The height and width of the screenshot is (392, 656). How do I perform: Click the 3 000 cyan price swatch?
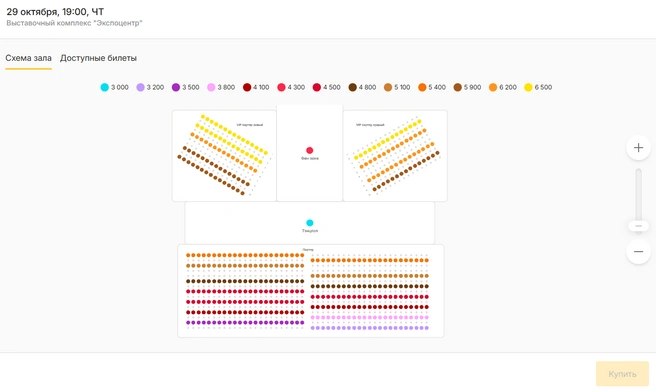point(105,87)
